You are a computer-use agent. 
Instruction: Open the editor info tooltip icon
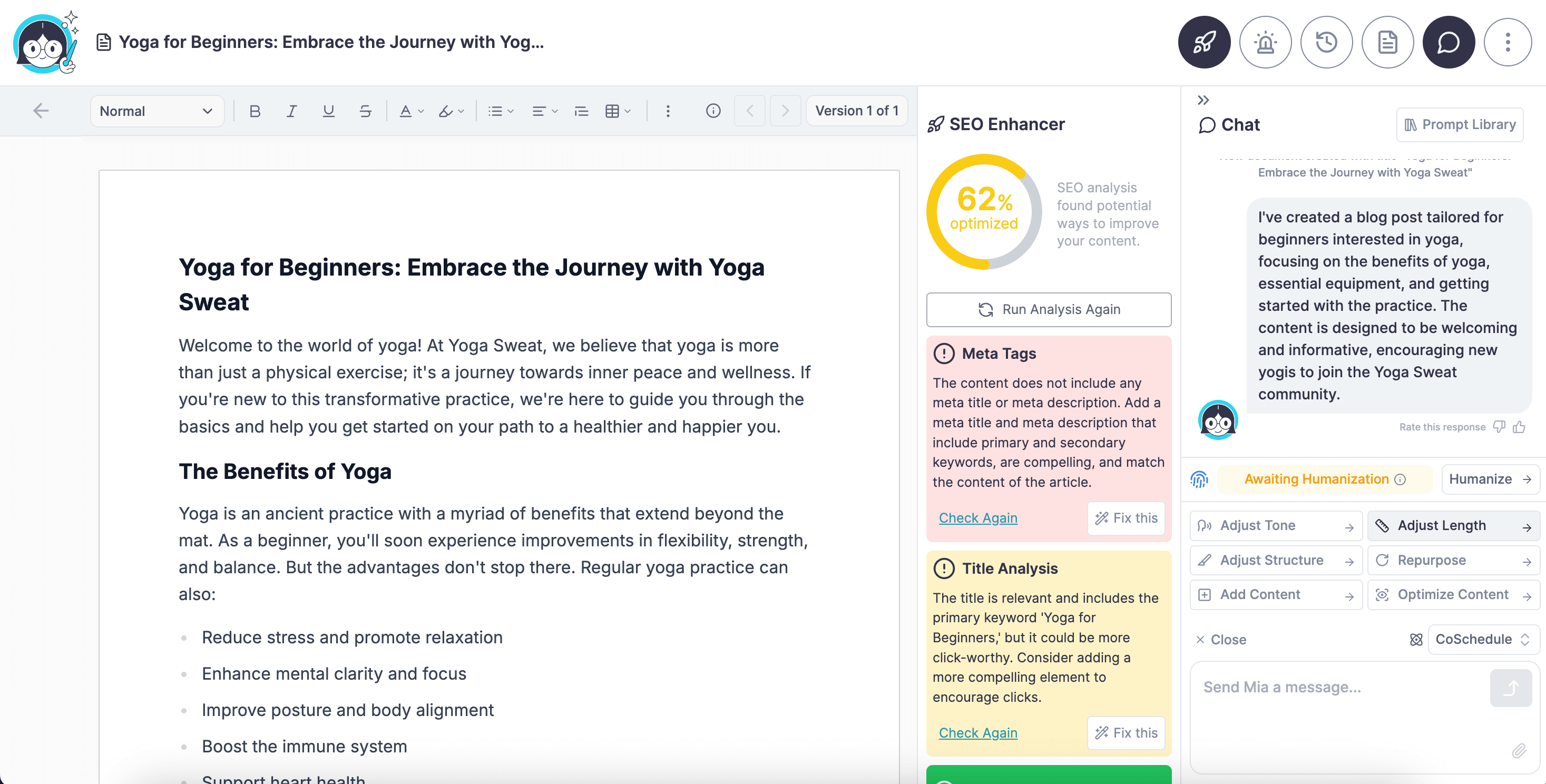click(713, 111)
